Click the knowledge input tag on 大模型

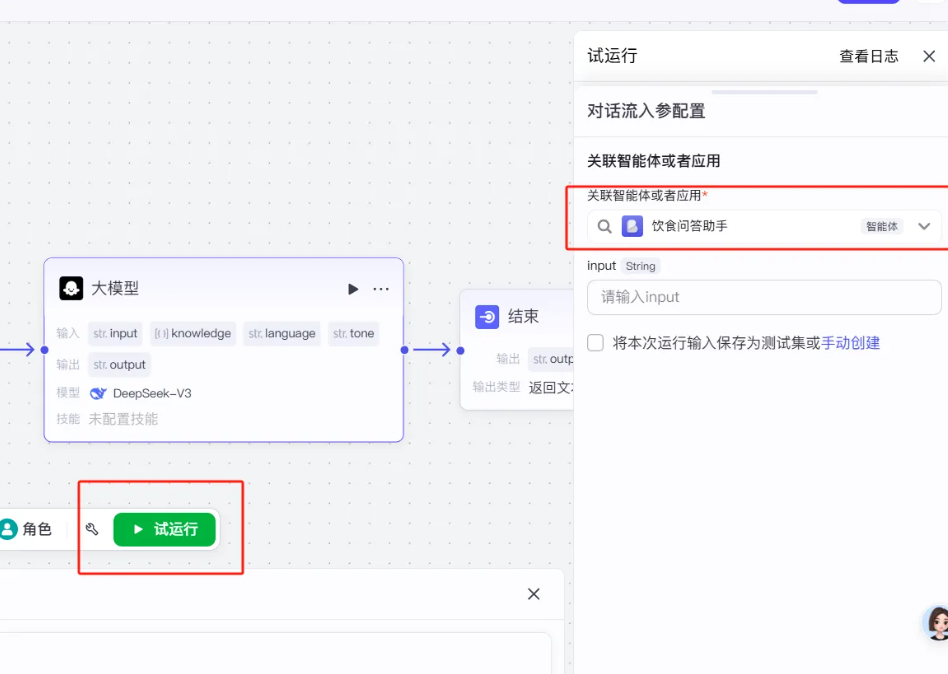point(193,334)
